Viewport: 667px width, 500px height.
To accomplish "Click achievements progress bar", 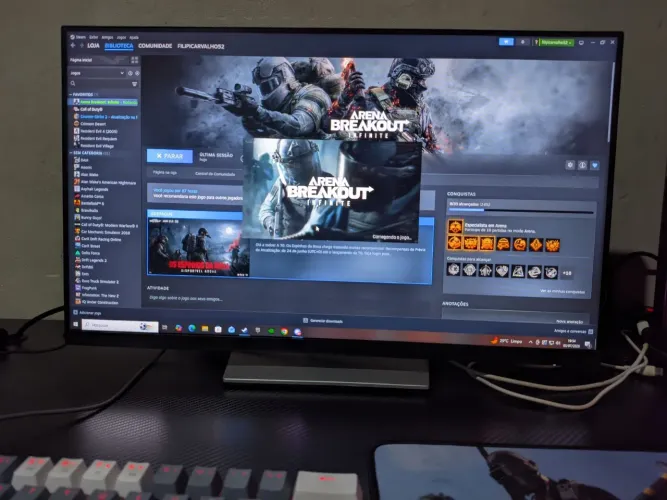I will point(521,211).
